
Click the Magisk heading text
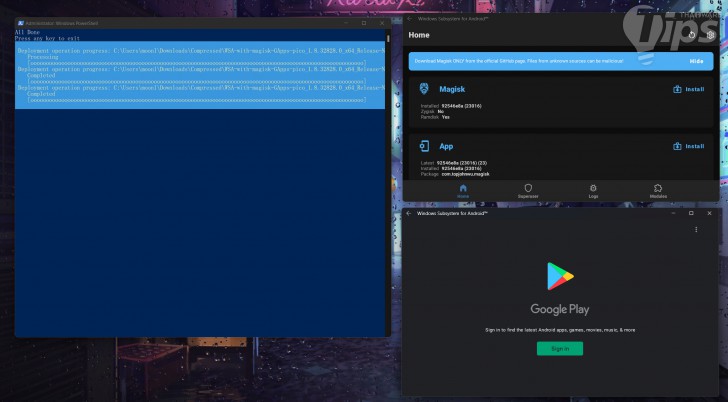pos(452,89)
